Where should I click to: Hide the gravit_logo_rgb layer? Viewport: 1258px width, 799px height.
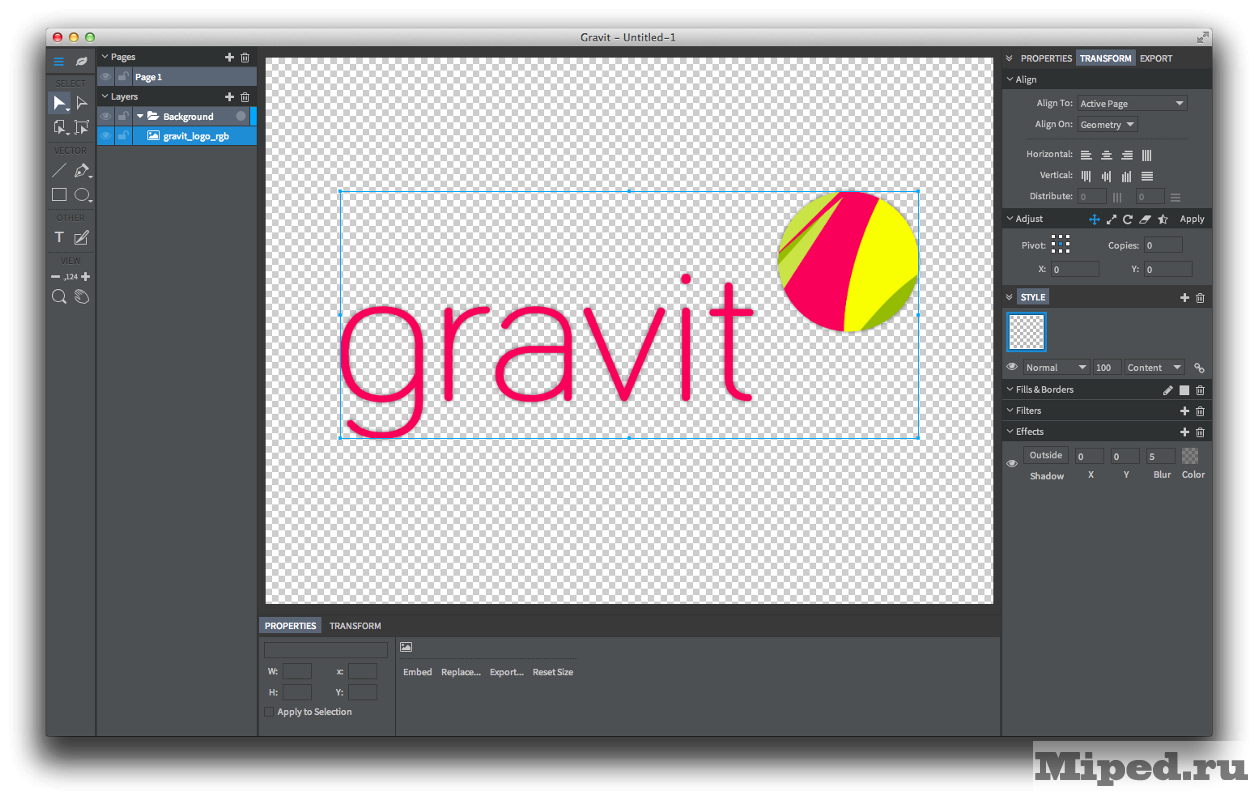pyautogui.click(x=105, y=136)
